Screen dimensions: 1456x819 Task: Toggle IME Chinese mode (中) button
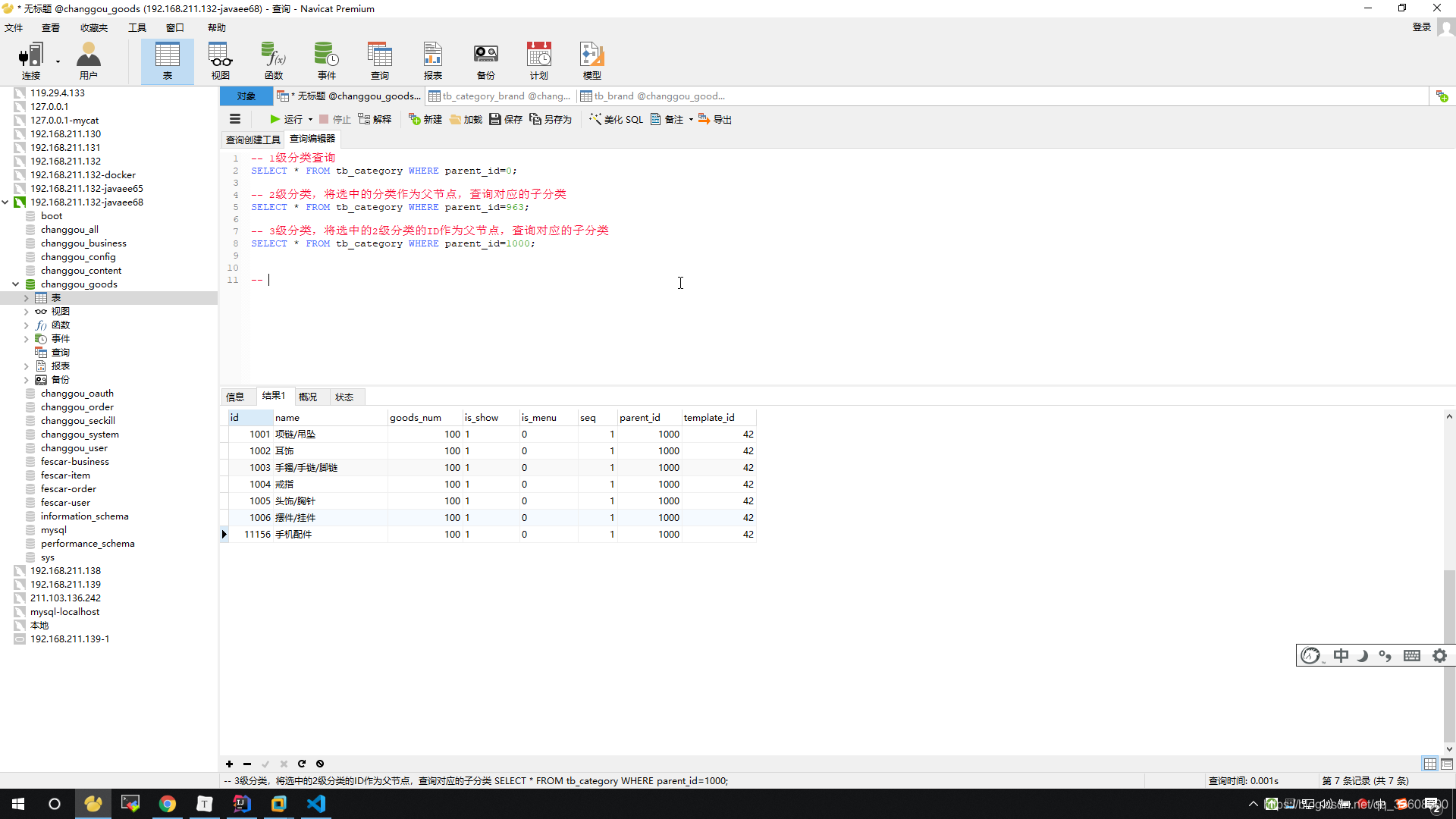[x=1341, y=655]
